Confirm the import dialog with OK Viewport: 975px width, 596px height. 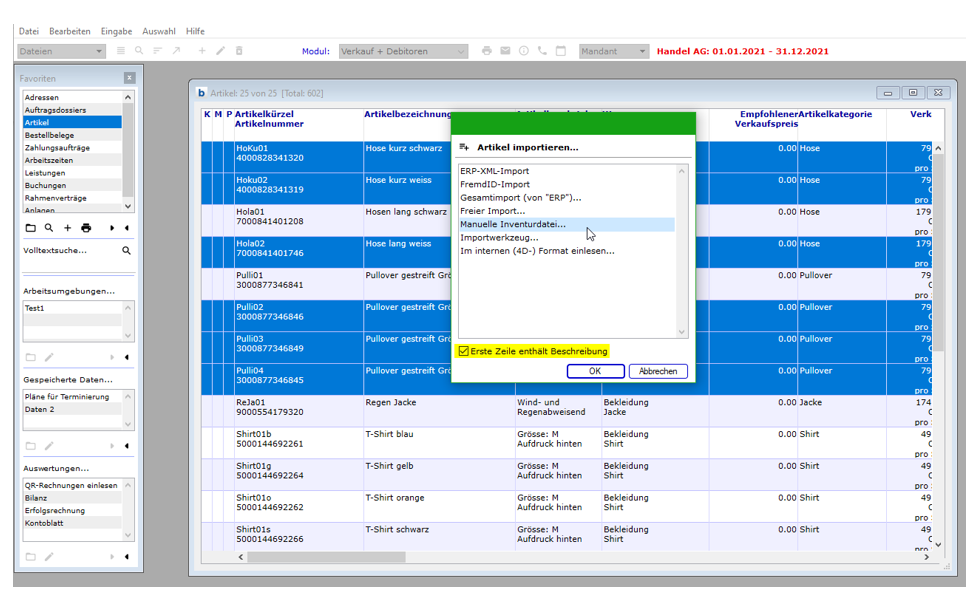[x=595, y=371]
